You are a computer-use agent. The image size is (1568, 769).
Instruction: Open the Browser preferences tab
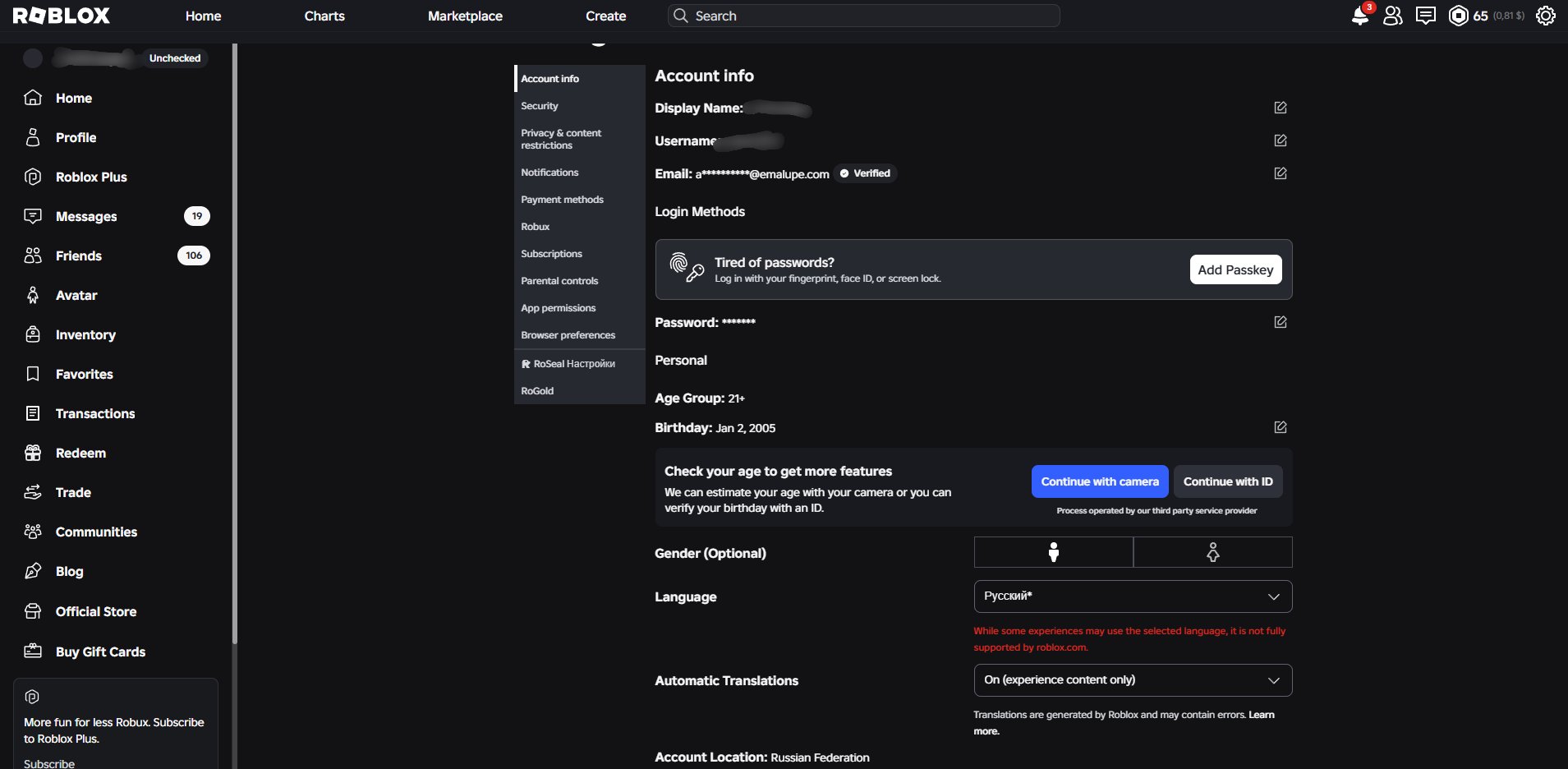(580, 335)
